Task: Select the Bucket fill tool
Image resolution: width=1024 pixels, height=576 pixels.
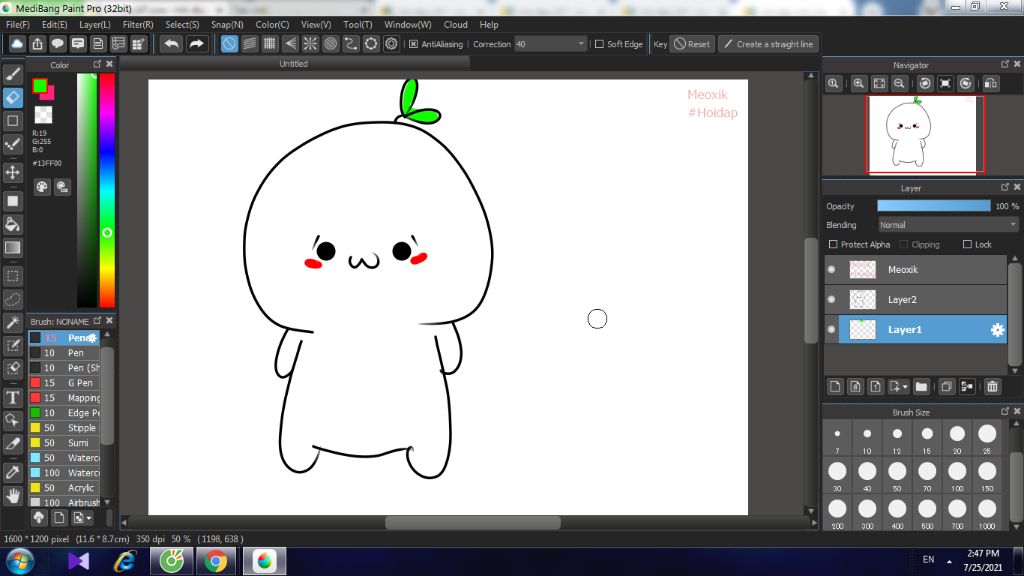Action: point(13,224)
